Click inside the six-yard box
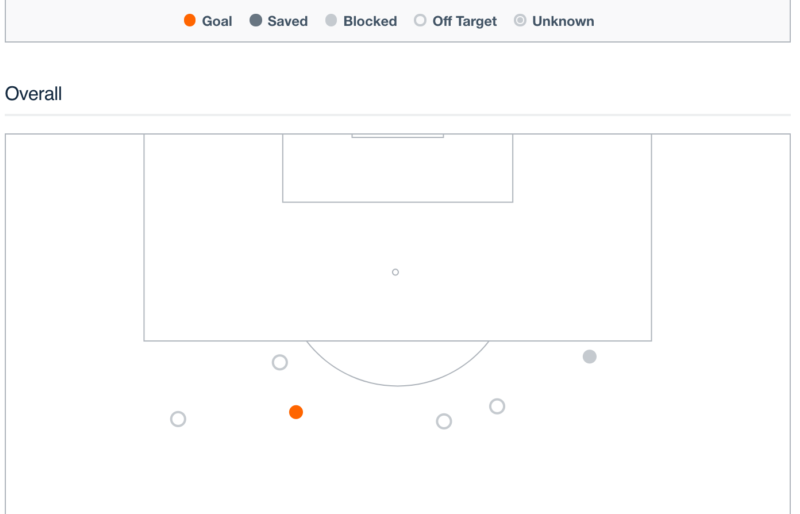The height and width of the screenshot is (514, 800). click(x=397, y=168)
